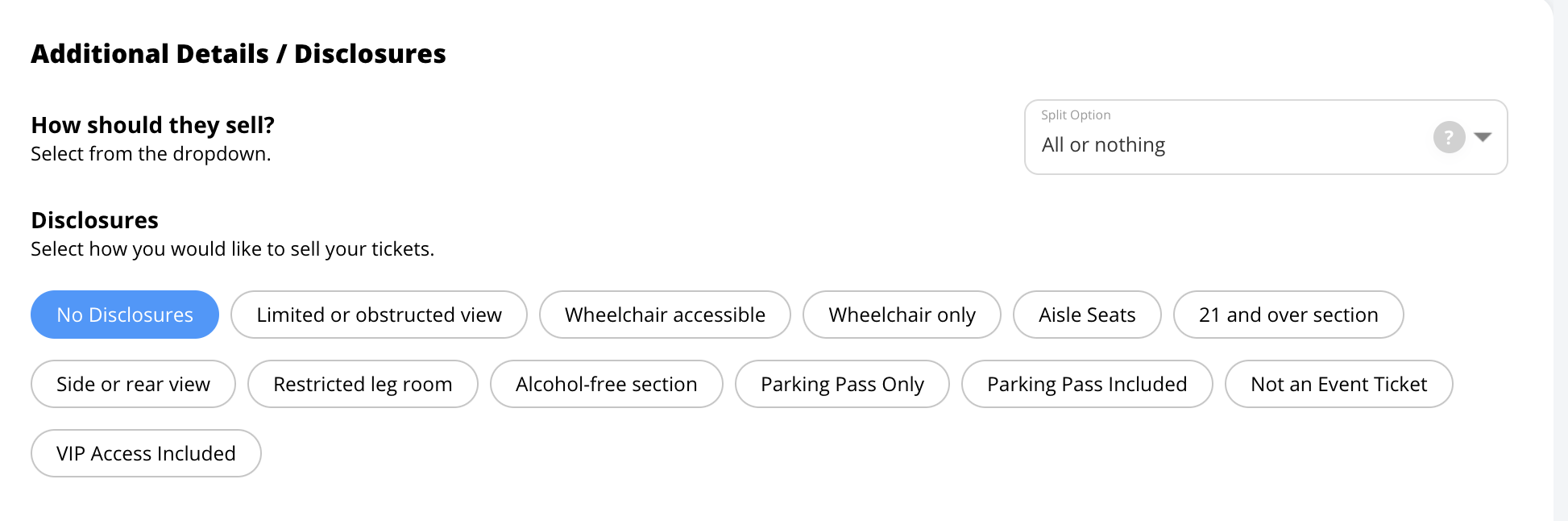The height and width of the screenshot is (521, 1568).
Task: Select the Wheelchair only disclosure
Action: point(902,315)
